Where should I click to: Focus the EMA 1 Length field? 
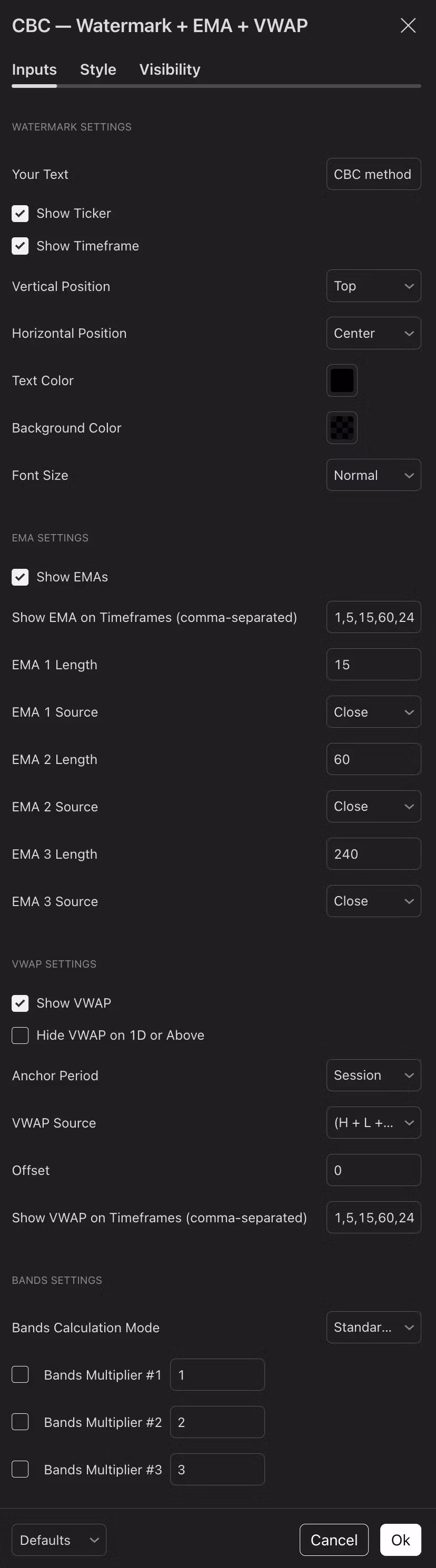coord(373,665)
